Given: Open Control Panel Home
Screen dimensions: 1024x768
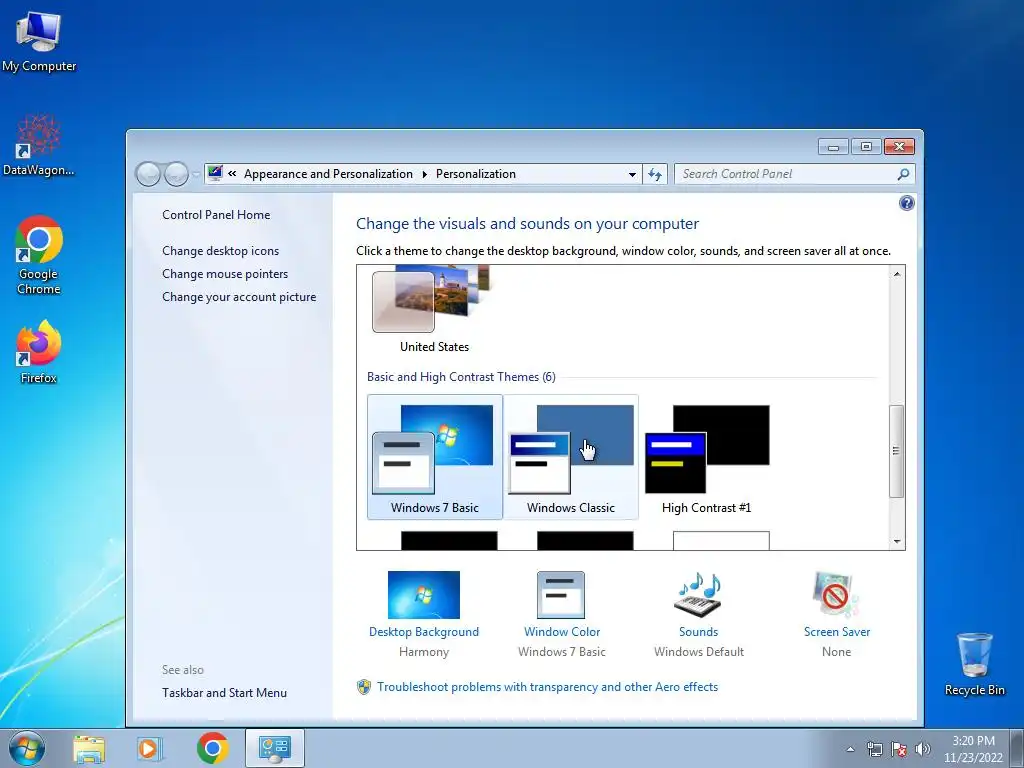Looking at the screenshot, I should 216,215.
